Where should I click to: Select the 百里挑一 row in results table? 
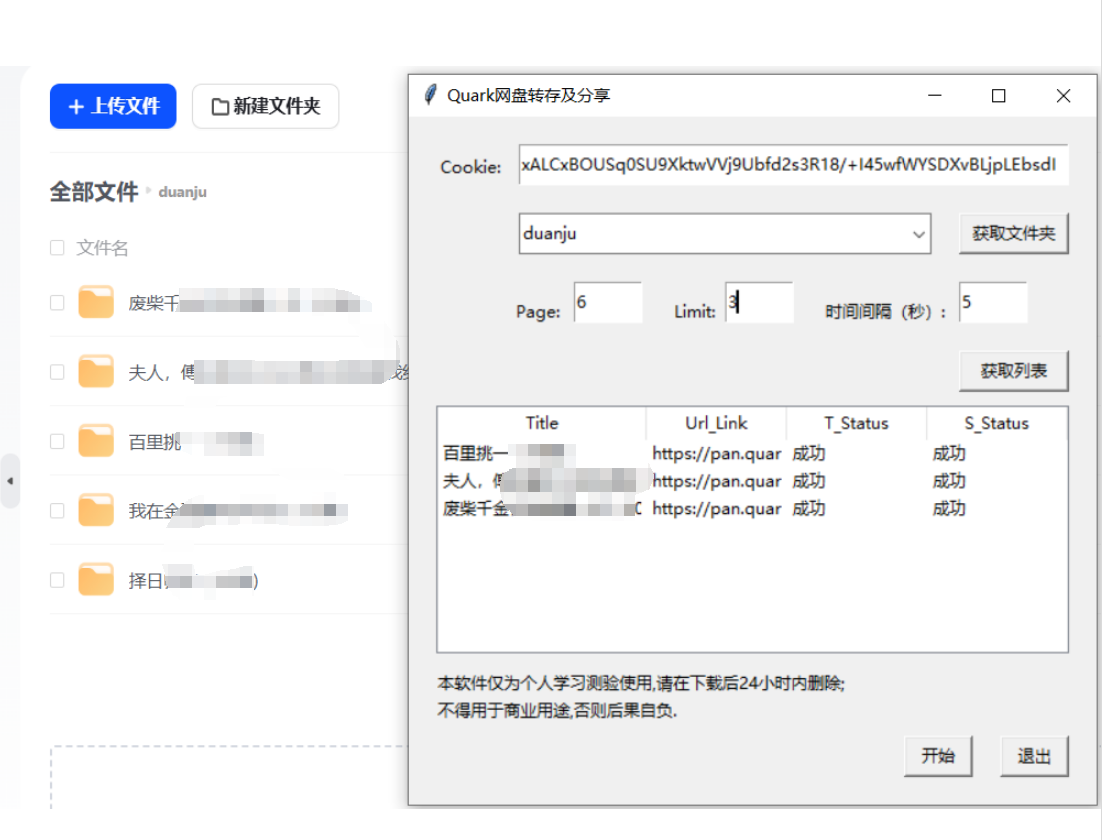pos(752,453)
